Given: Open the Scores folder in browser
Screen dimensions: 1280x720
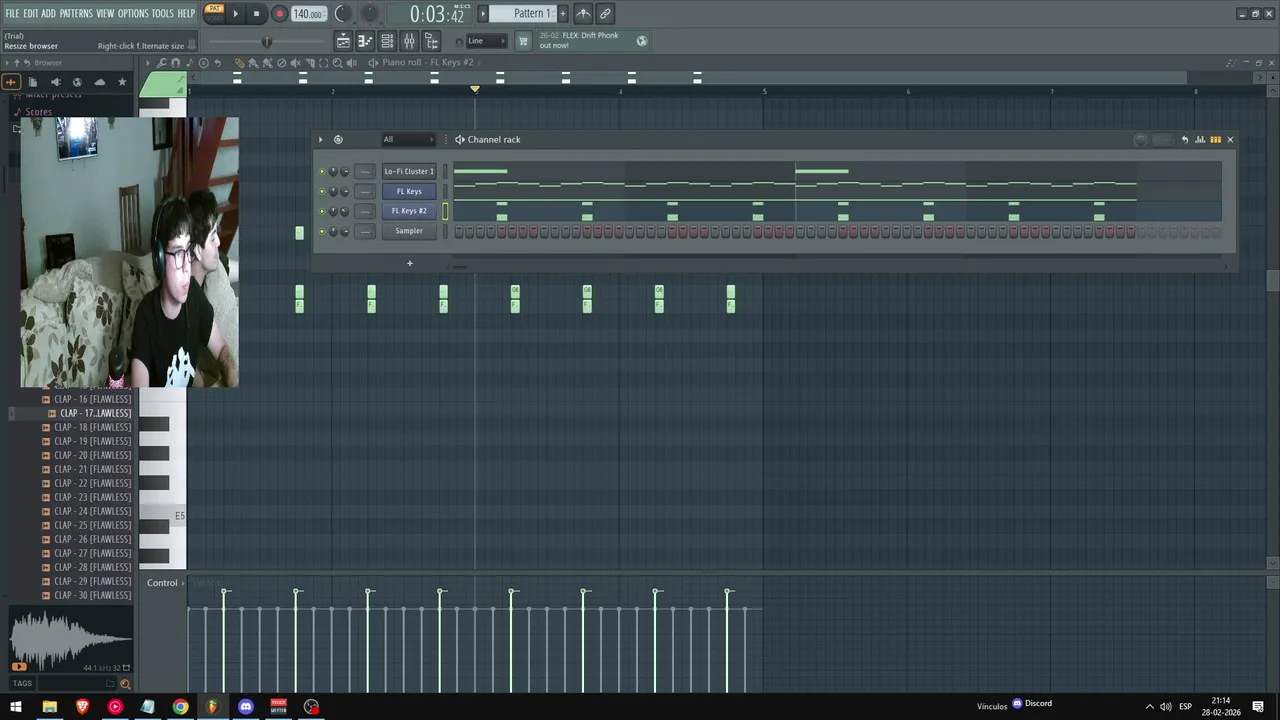Looking at the screenshot, I should point(39,112).
